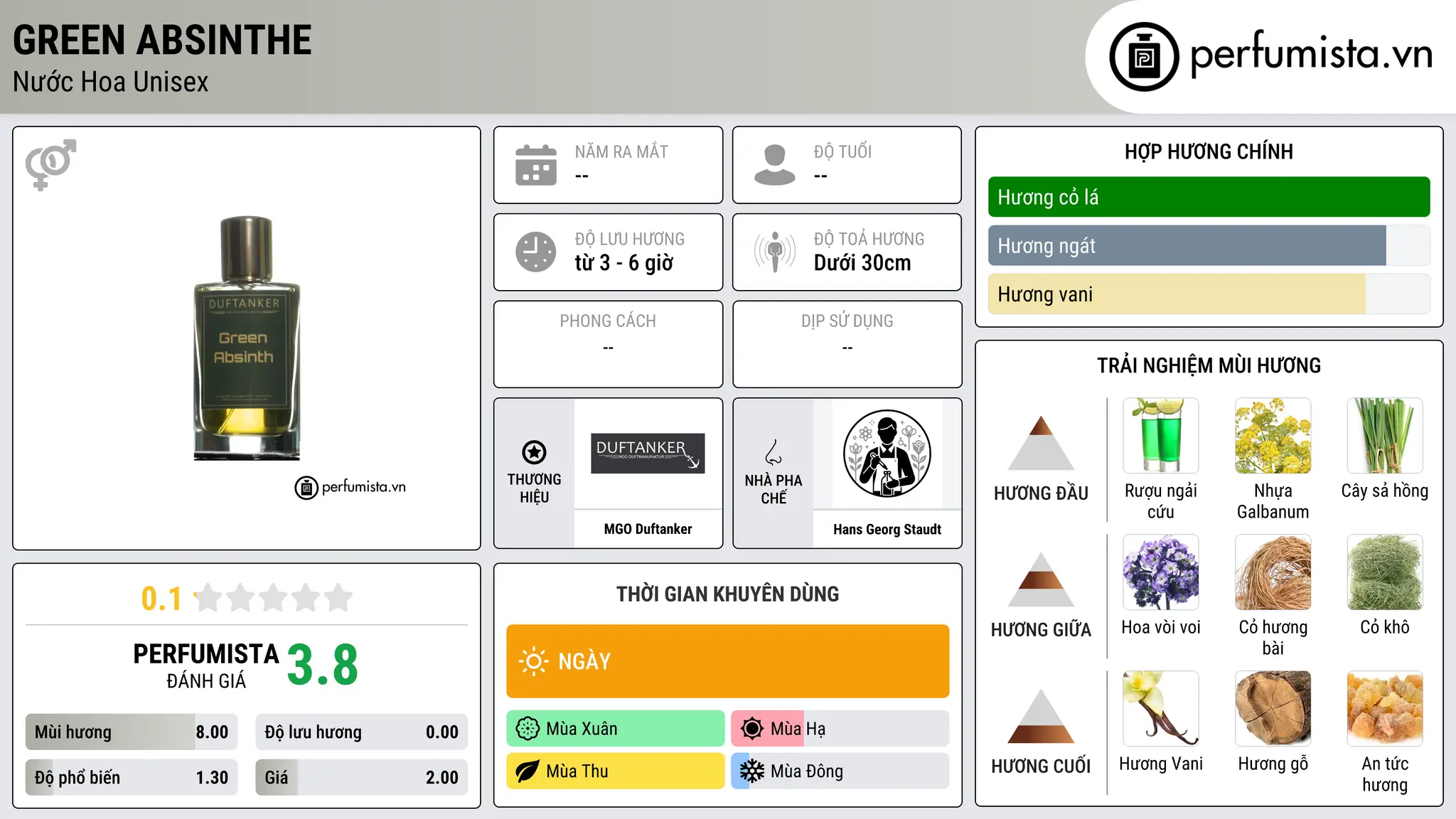Viewport: 1456px width, 819px height.
Task: Click the ĐỘ TUỔI label
Action: click(x=842, y=151)
